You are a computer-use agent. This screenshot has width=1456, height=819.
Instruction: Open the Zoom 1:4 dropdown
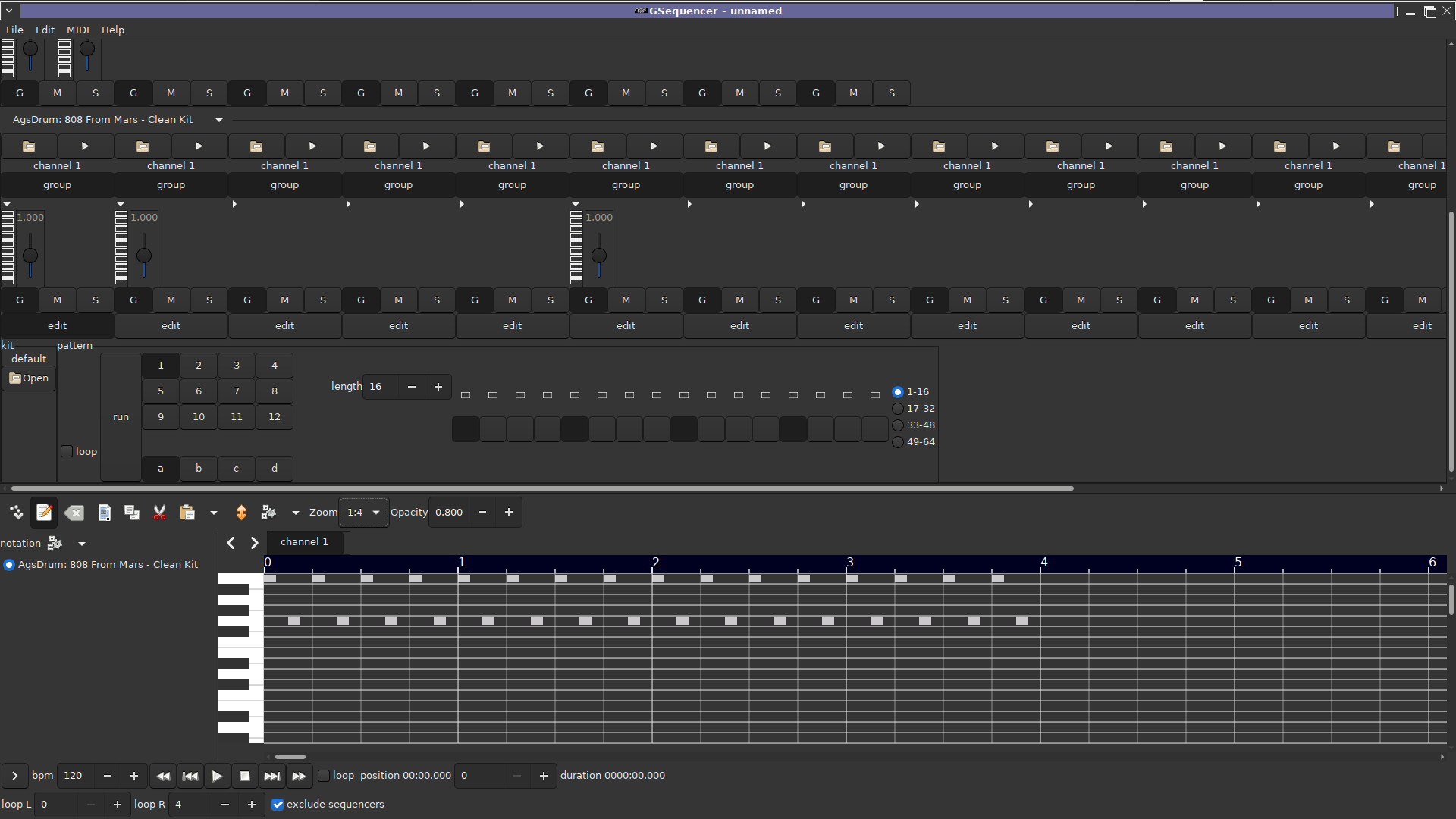364,513
